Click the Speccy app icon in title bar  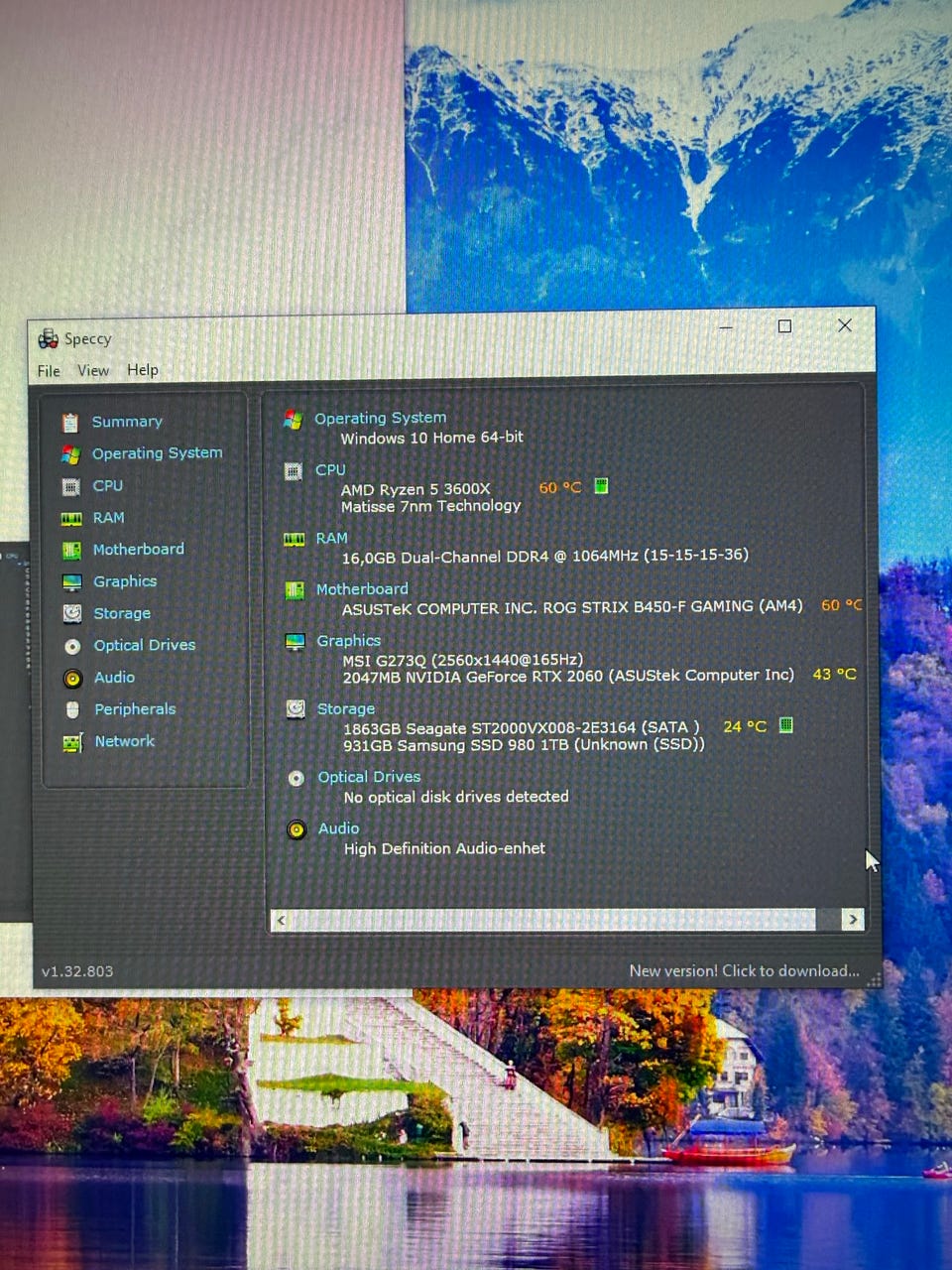[x=48, y=339]
